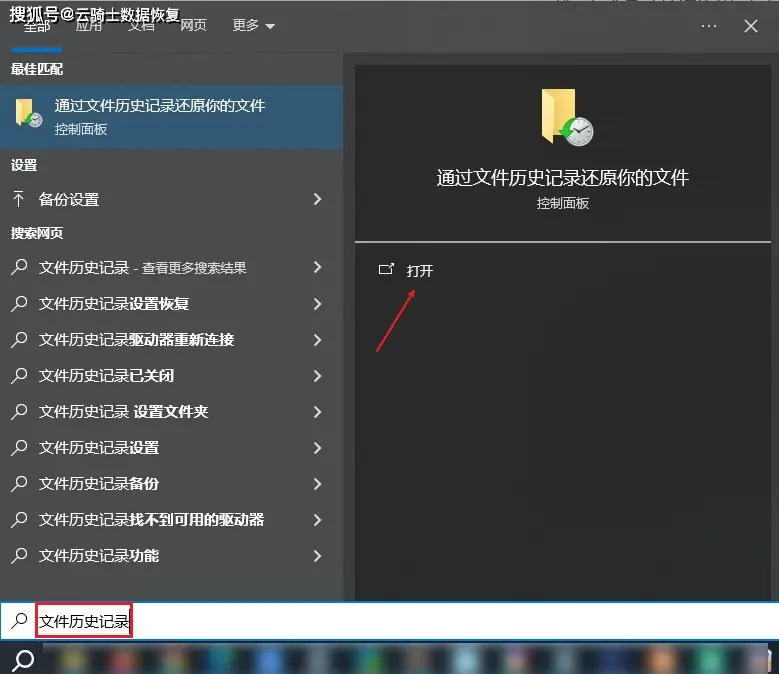Click 打开 to open the control panel item
Viewport: 779px width, 674px height.
420,271
